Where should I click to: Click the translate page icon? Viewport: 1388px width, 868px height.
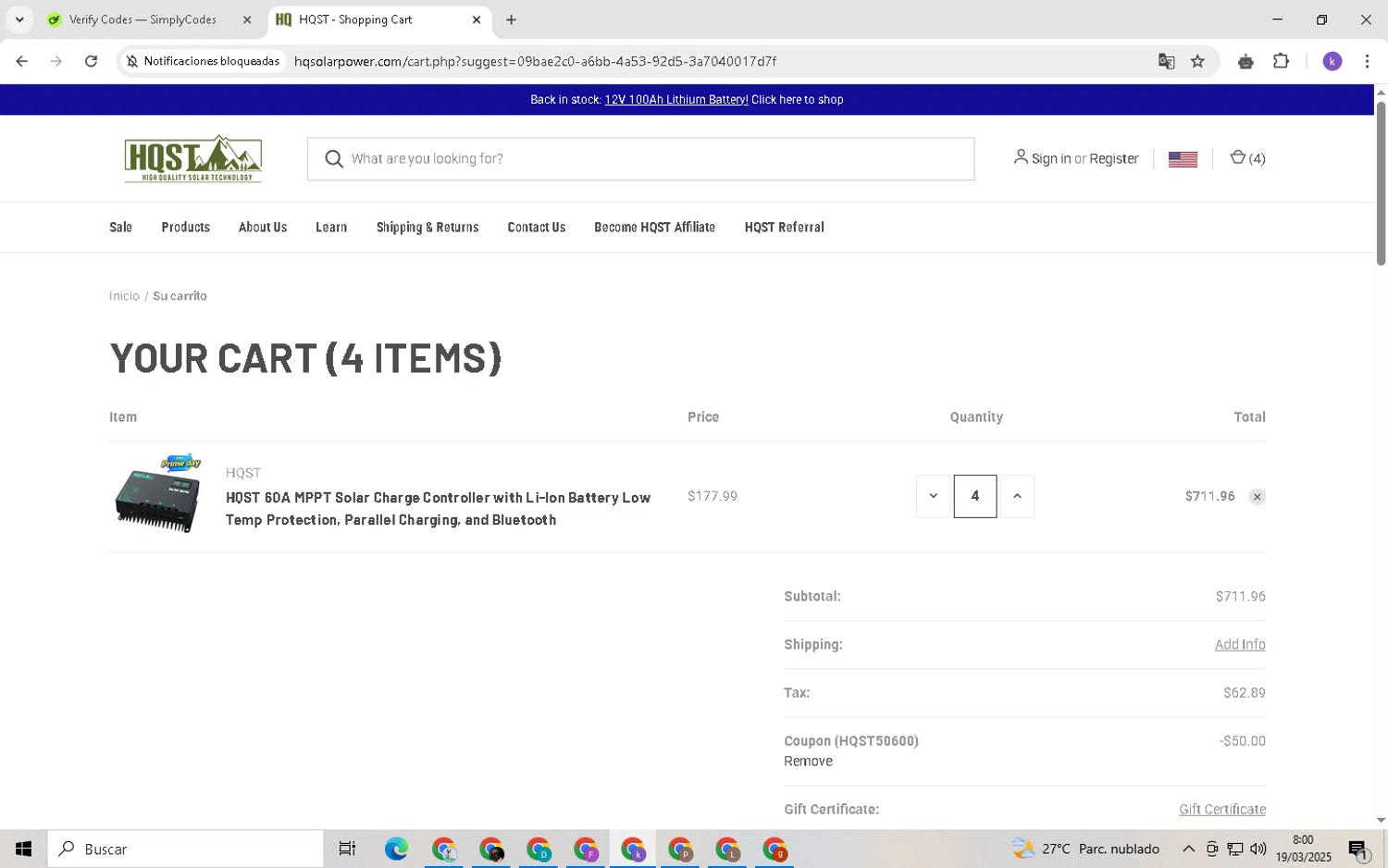click(x=1166, y=61)
